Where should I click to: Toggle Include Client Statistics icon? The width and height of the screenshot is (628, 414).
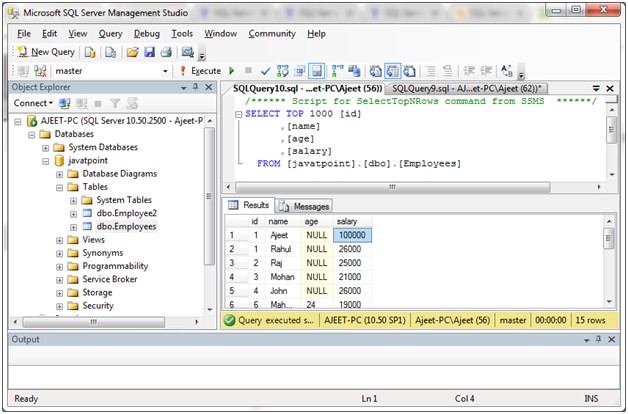tap(354, 71)
